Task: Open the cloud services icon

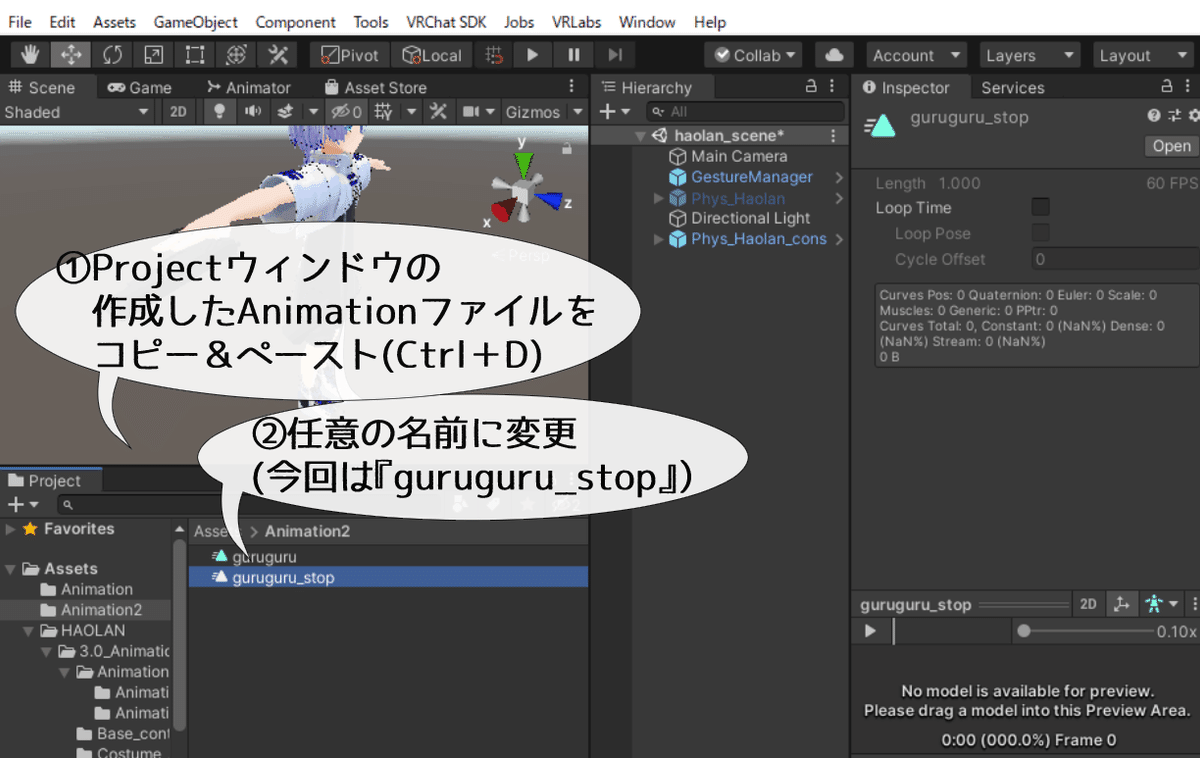Action: click(x=835, y=55)
